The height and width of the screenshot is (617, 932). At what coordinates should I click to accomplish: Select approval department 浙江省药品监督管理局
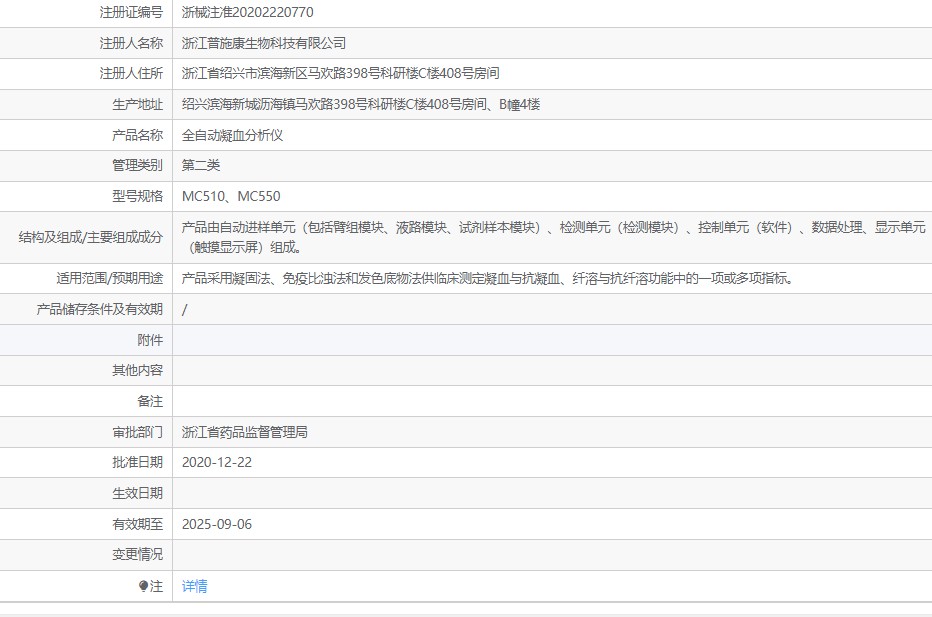pos(245,432)
